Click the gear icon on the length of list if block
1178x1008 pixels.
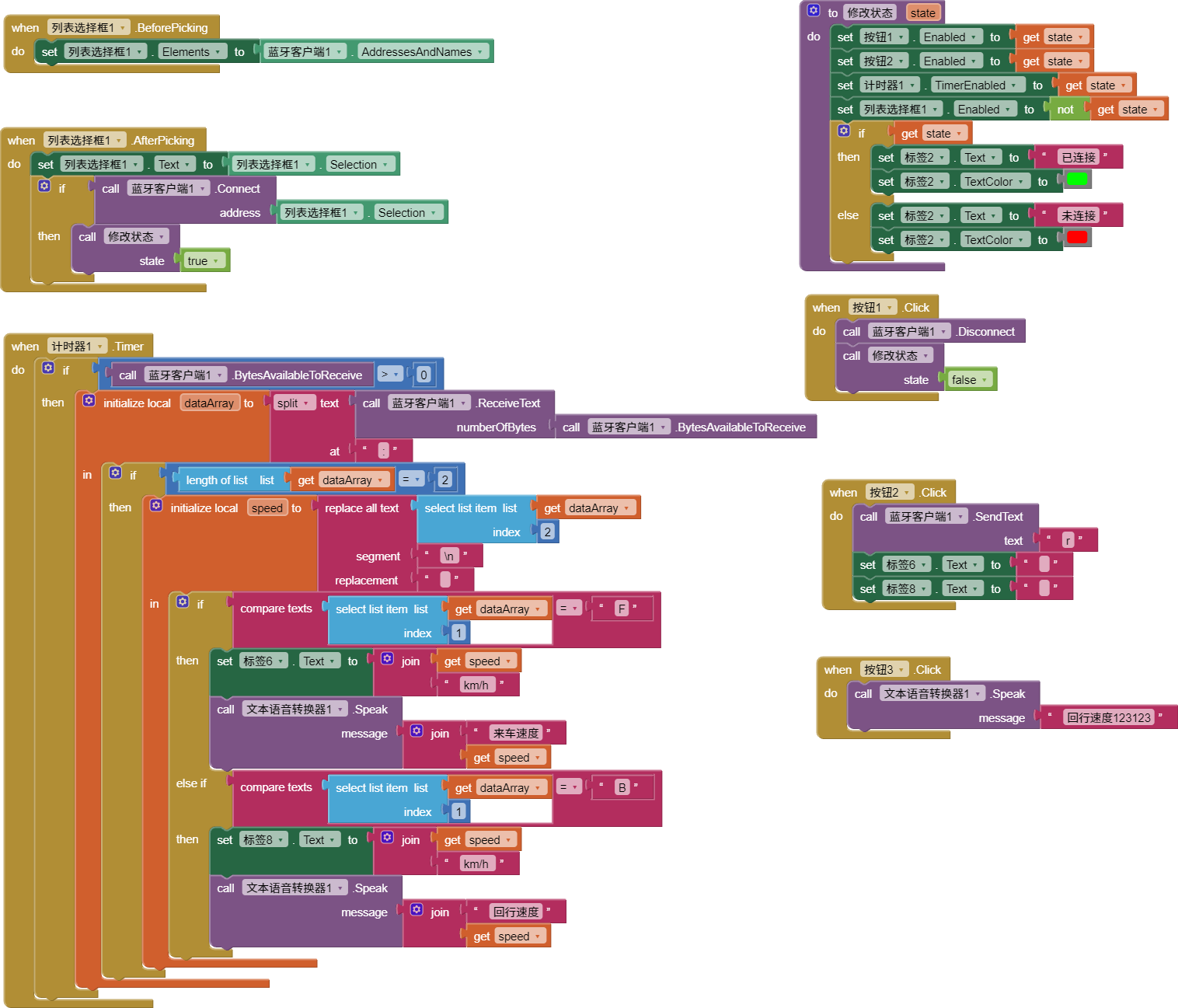click(115, 473)
